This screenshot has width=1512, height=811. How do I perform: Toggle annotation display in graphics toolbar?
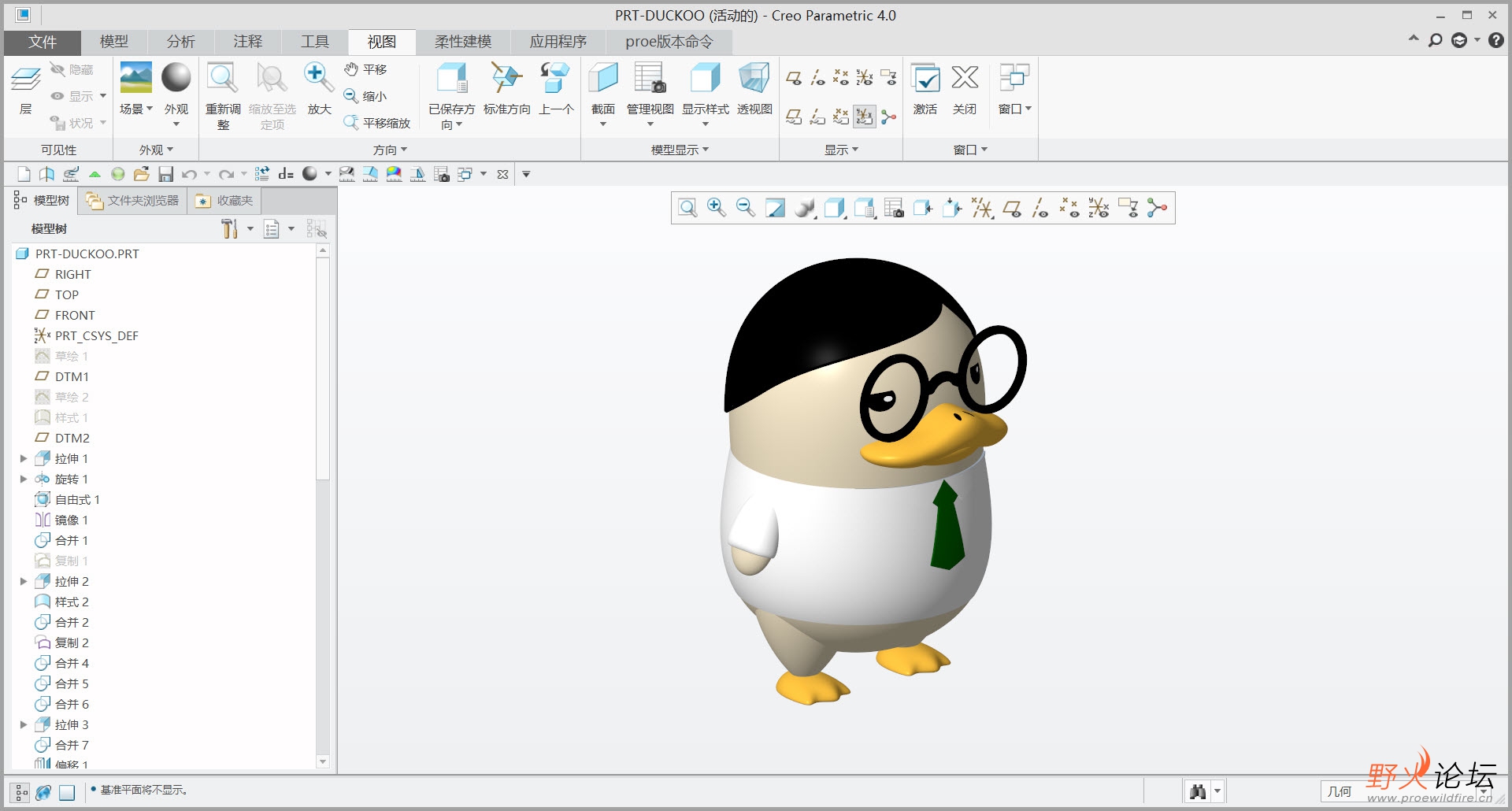1128,208
